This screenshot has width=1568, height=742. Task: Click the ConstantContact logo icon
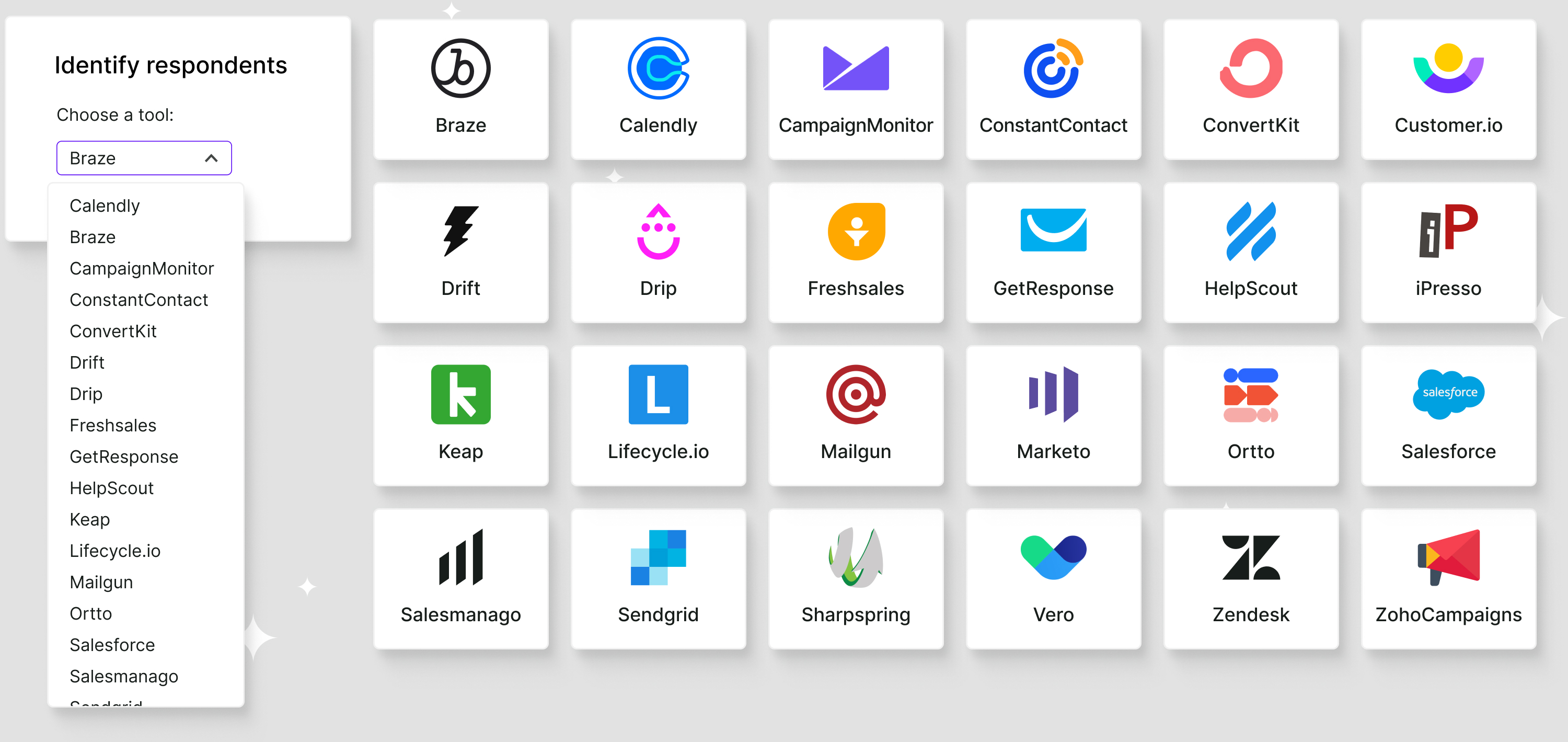coord(1053,68)
